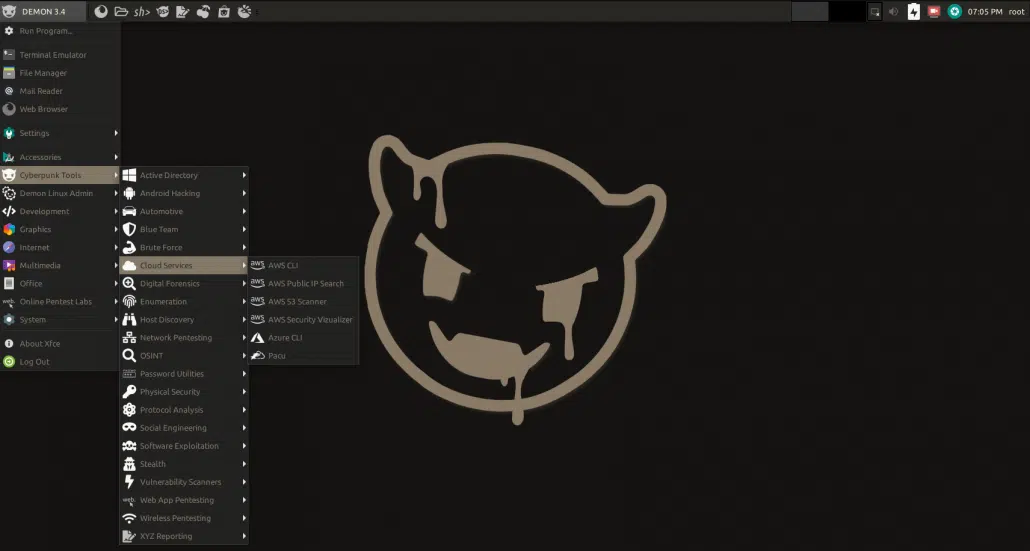This screenshot has height=551, width=1030.
Task: Open Web Browser from the menu
Action: (60, 109)
